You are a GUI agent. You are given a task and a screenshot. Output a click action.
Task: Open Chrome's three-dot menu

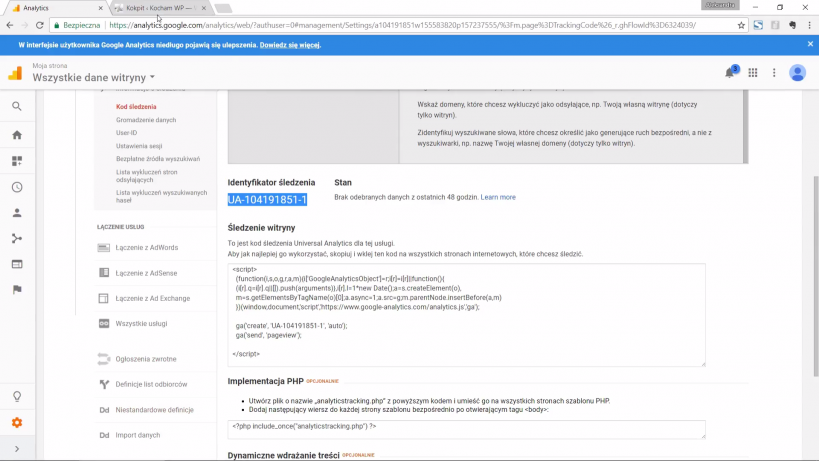(x=810, y=25)
